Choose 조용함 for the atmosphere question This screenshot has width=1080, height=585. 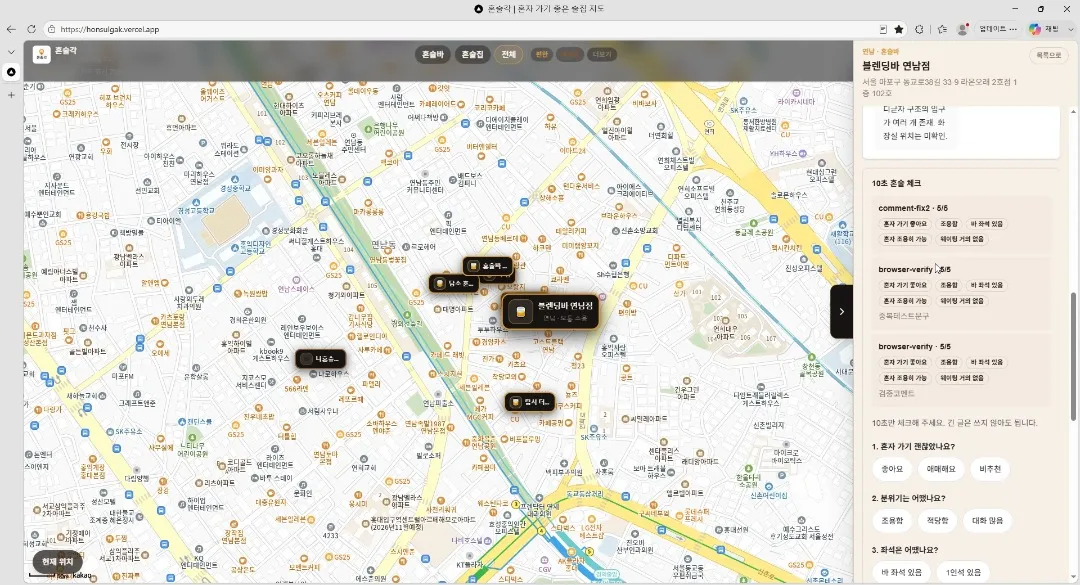tap(892, 520)
